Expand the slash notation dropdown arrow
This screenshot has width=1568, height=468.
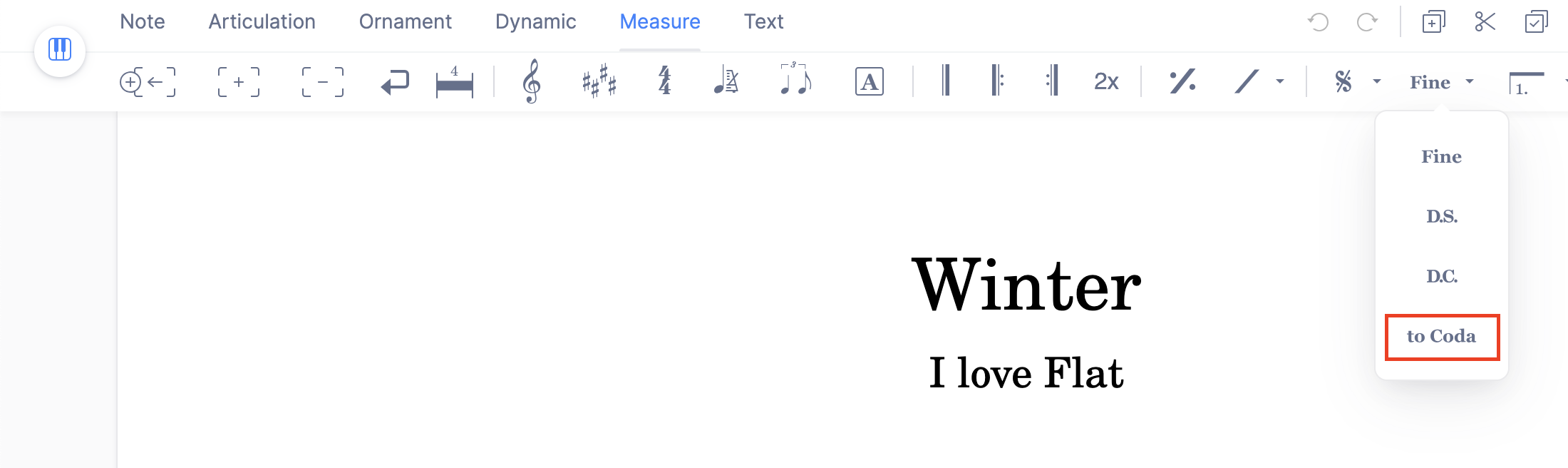point(1280,82)
